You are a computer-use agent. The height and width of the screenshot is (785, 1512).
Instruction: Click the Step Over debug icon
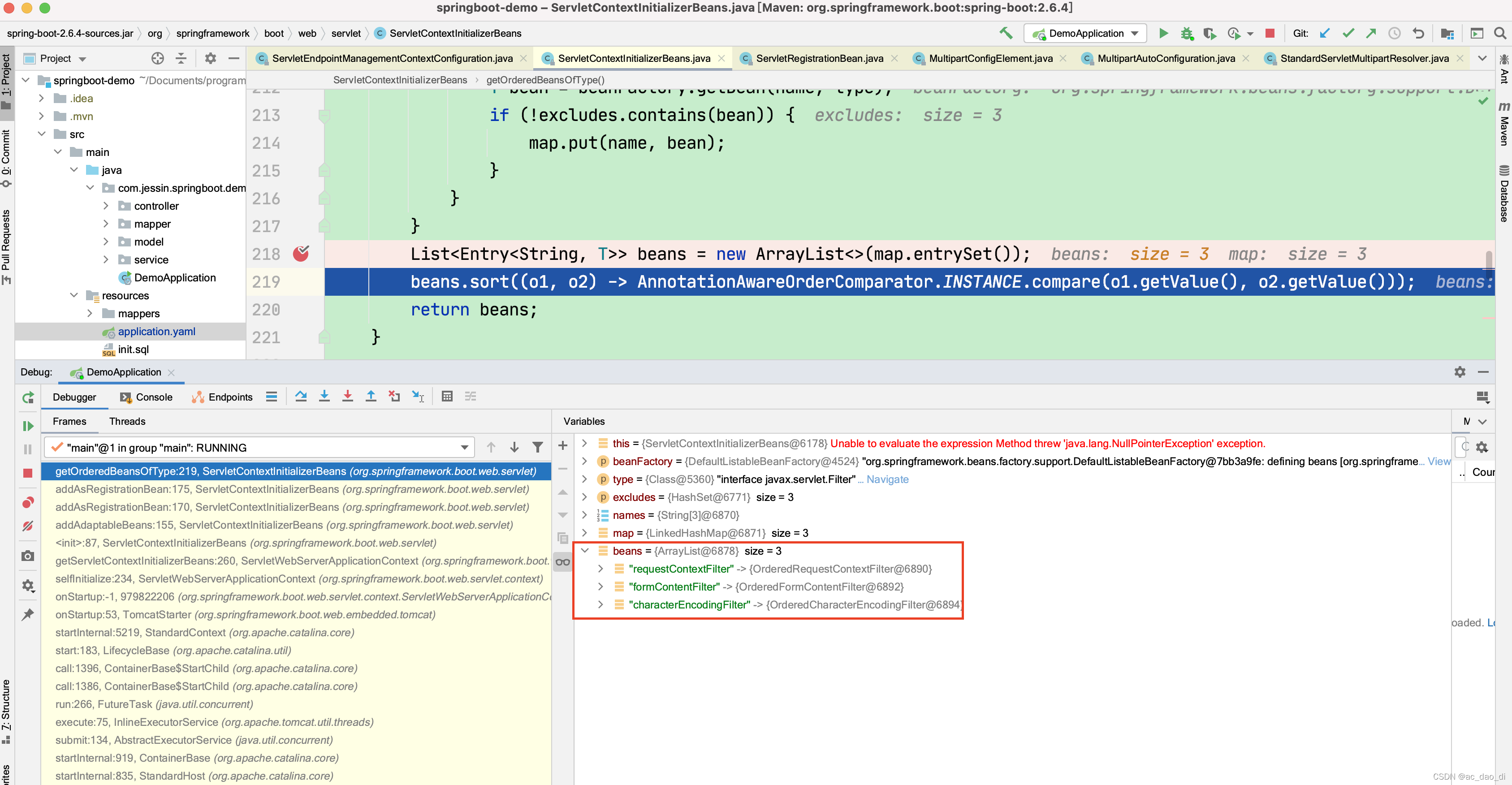pos(301,397)
